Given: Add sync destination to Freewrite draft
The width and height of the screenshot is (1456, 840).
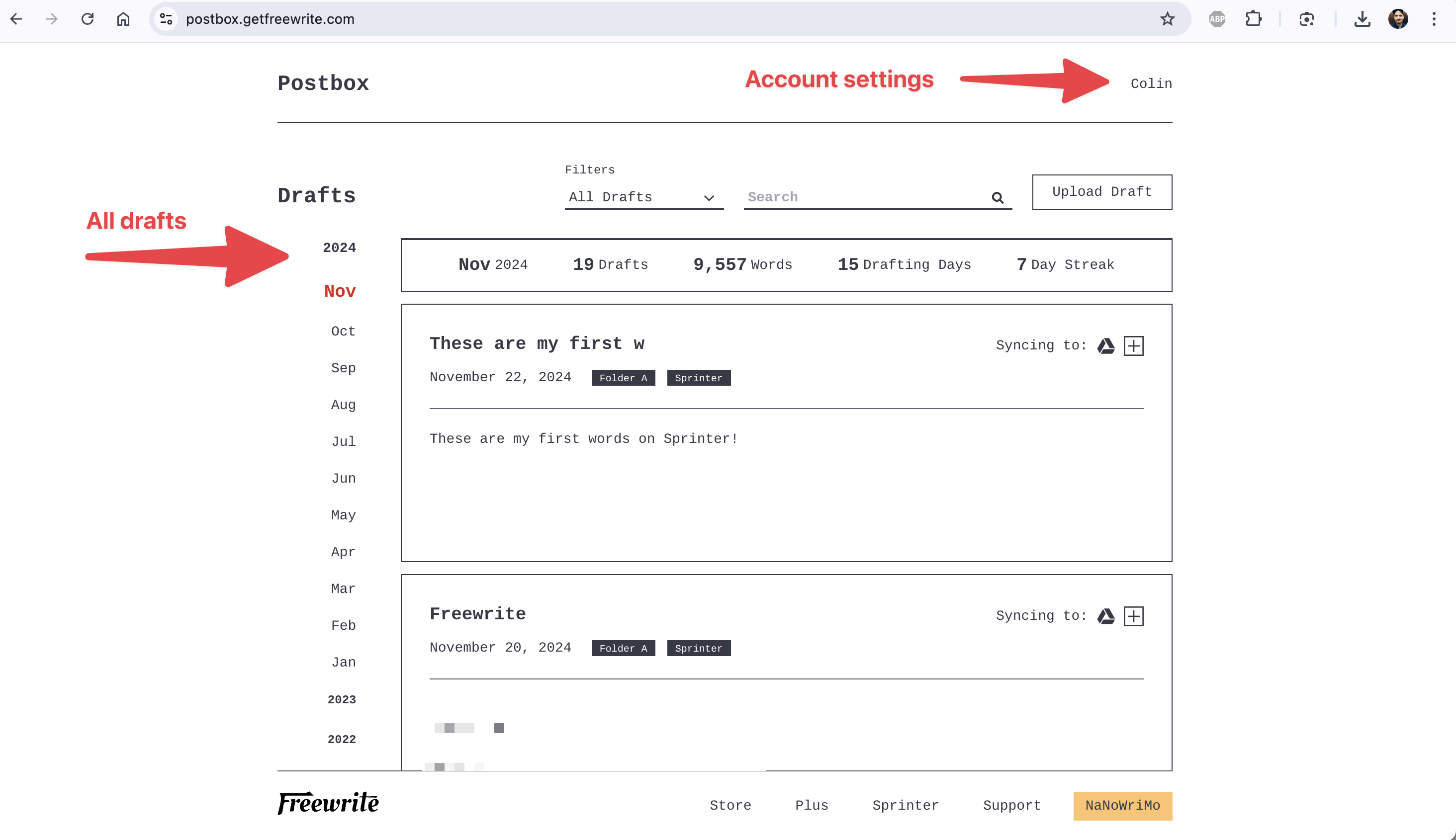Looking at the screenshot, I should click(1133, 616).
